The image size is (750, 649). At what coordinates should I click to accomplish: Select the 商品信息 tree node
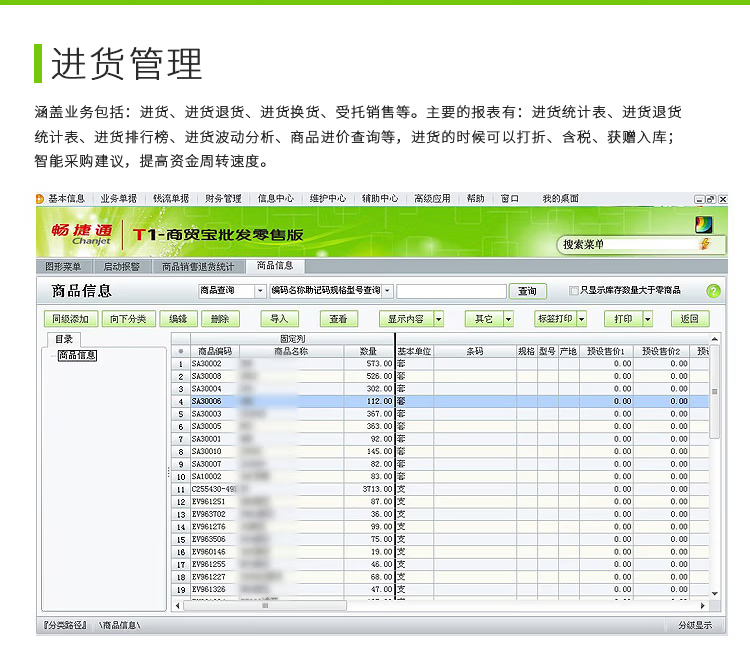[x=77, y=355]
